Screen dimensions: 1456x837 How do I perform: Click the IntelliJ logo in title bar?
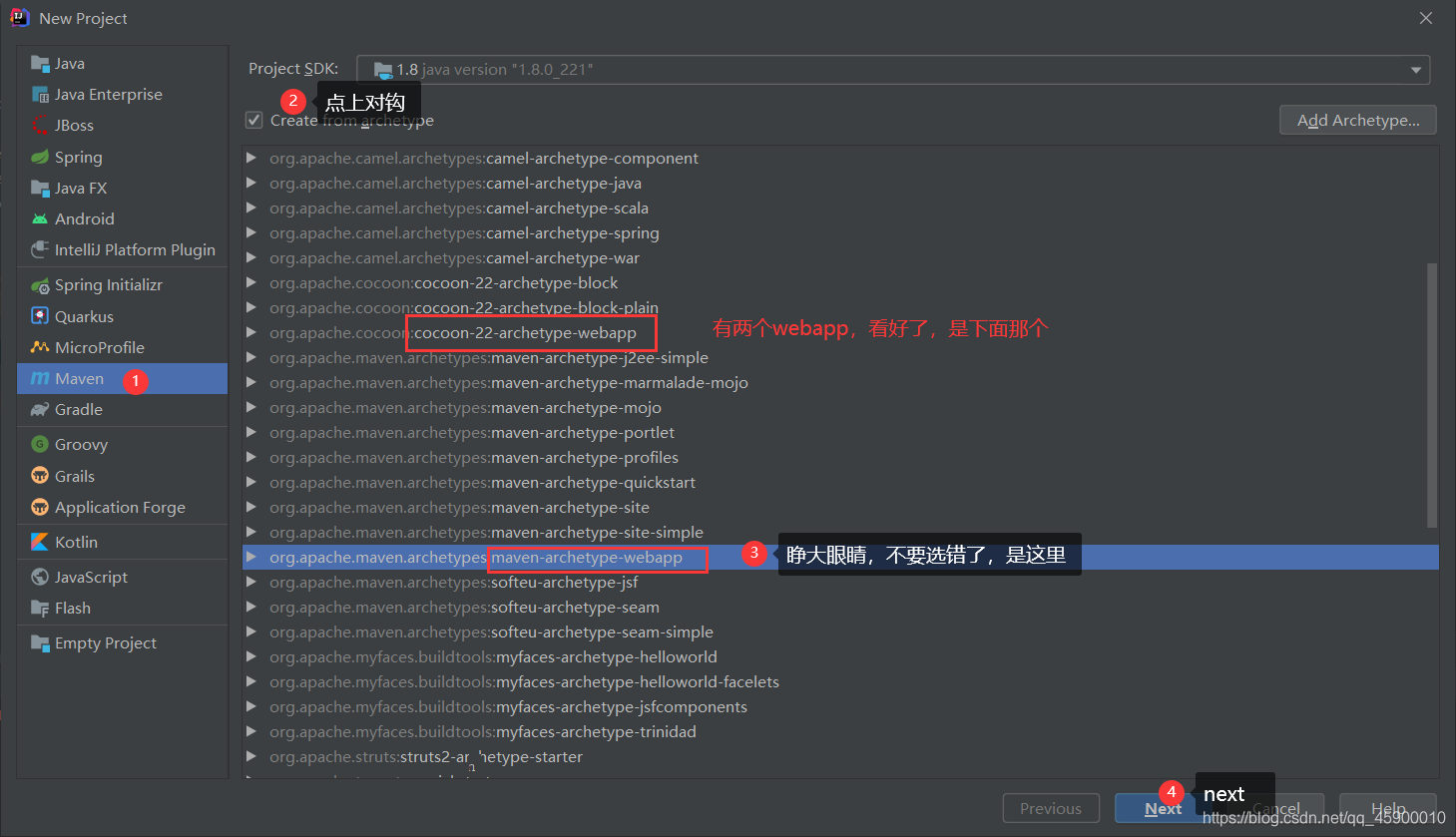[x=19, y=18]
